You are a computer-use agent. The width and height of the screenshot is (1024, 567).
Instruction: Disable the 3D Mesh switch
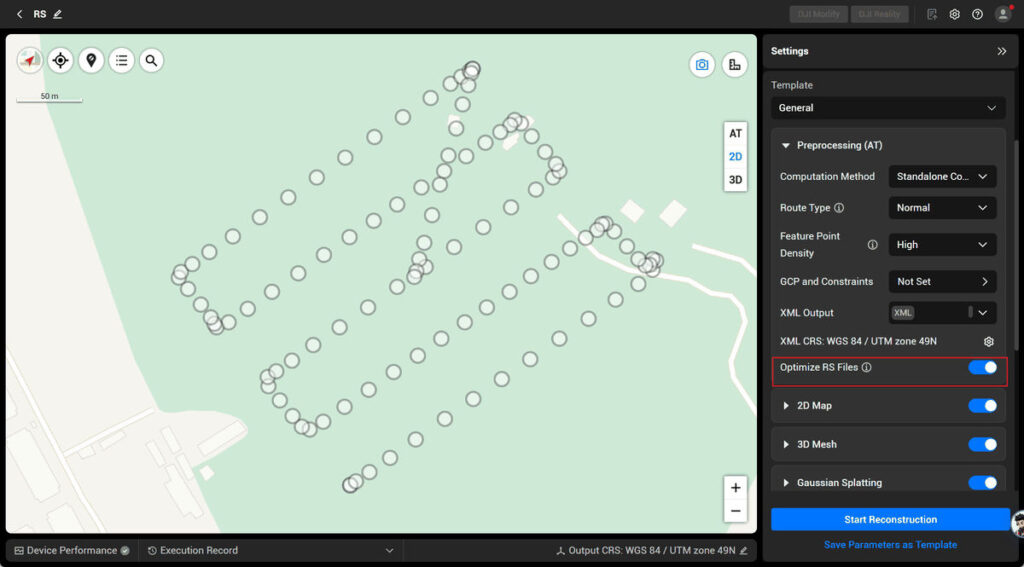coord(982,444)
